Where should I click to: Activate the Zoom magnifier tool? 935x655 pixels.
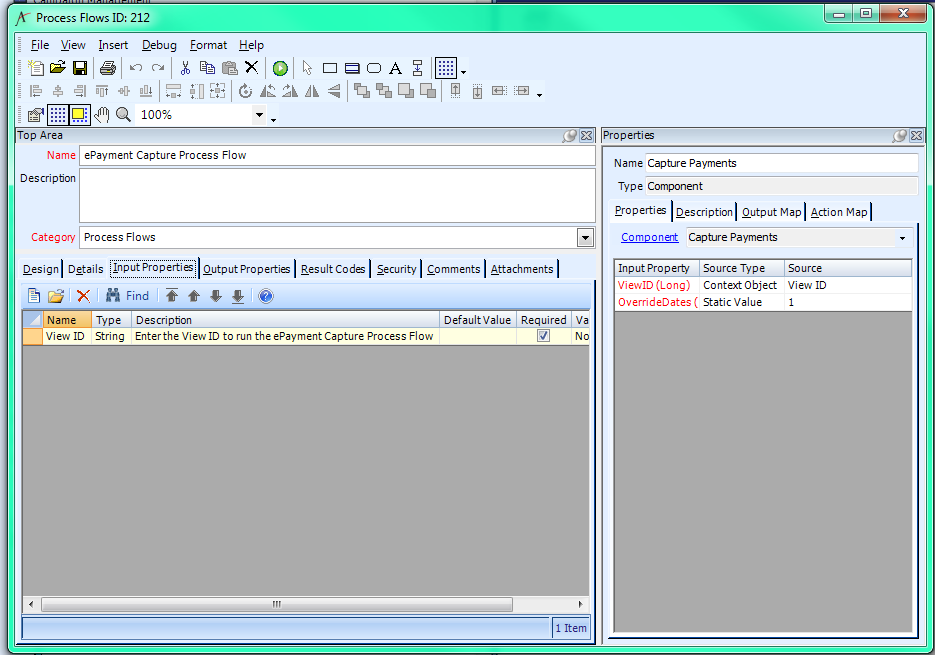(x=122, y=114)
